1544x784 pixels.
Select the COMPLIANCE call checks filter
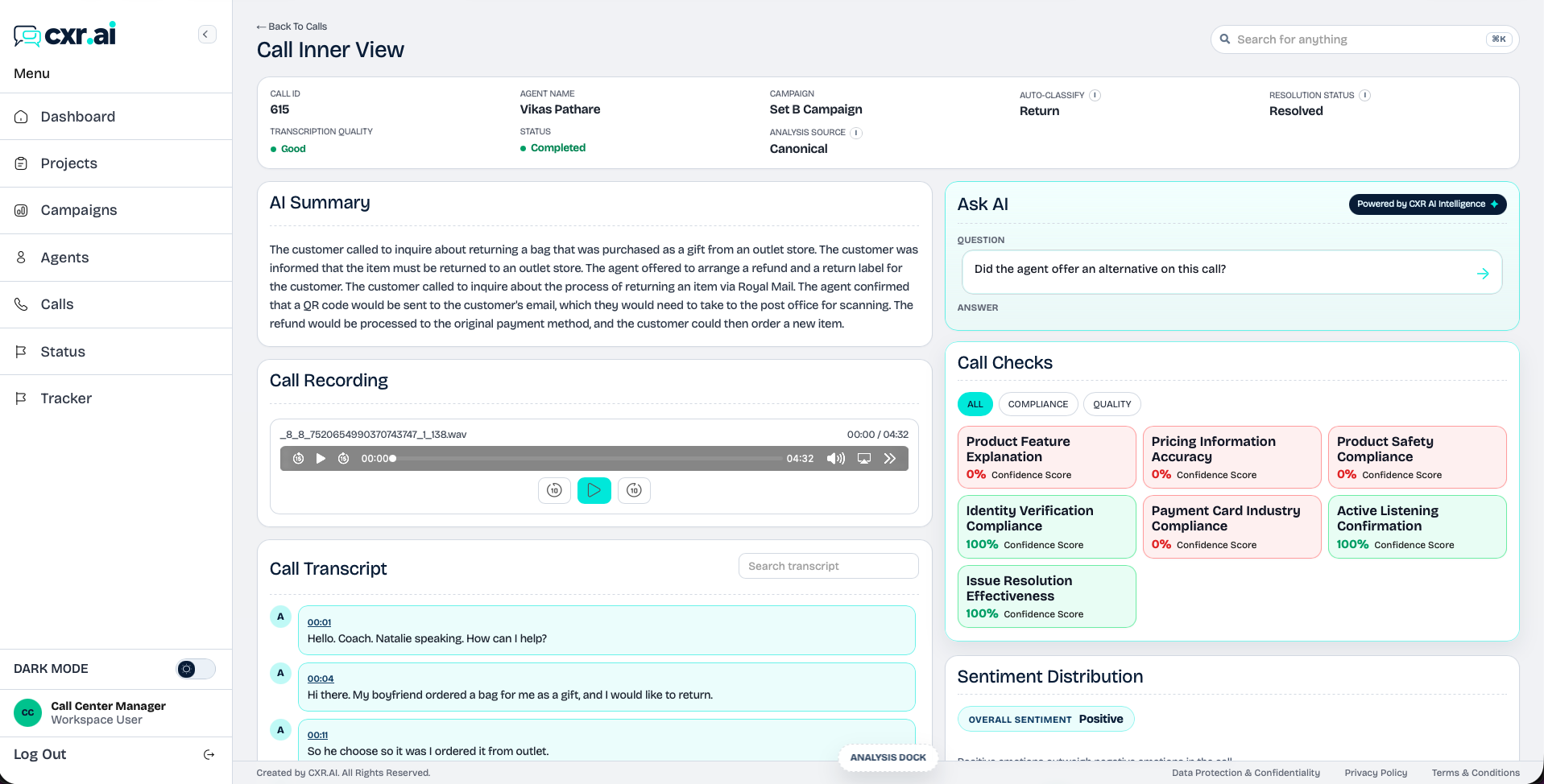click(1038, 404)
